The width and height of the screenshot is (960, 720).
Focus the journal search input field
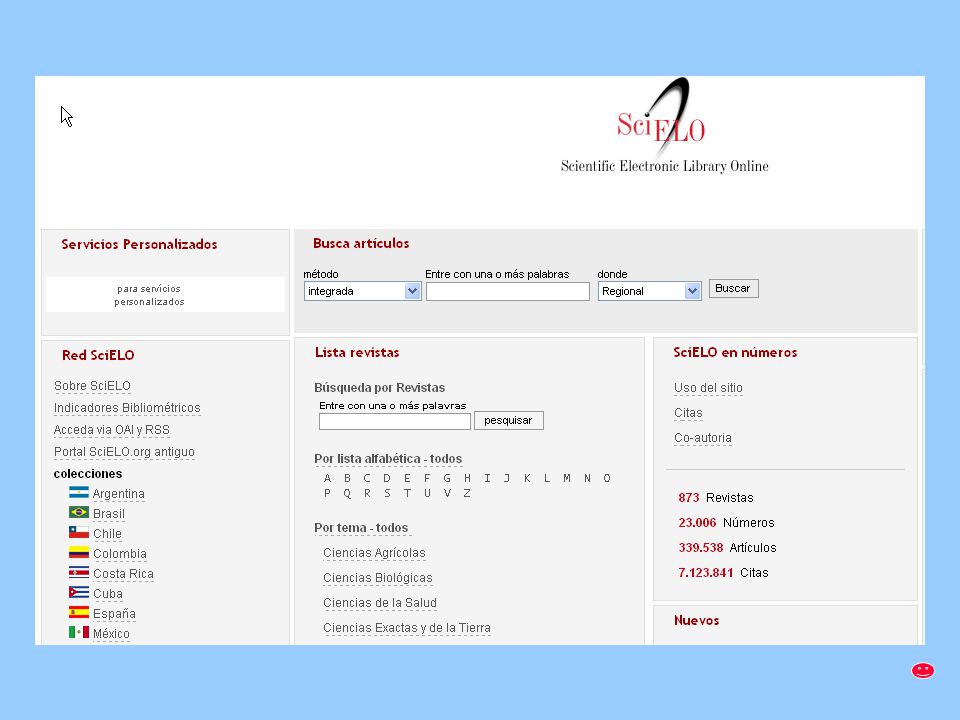394,421
